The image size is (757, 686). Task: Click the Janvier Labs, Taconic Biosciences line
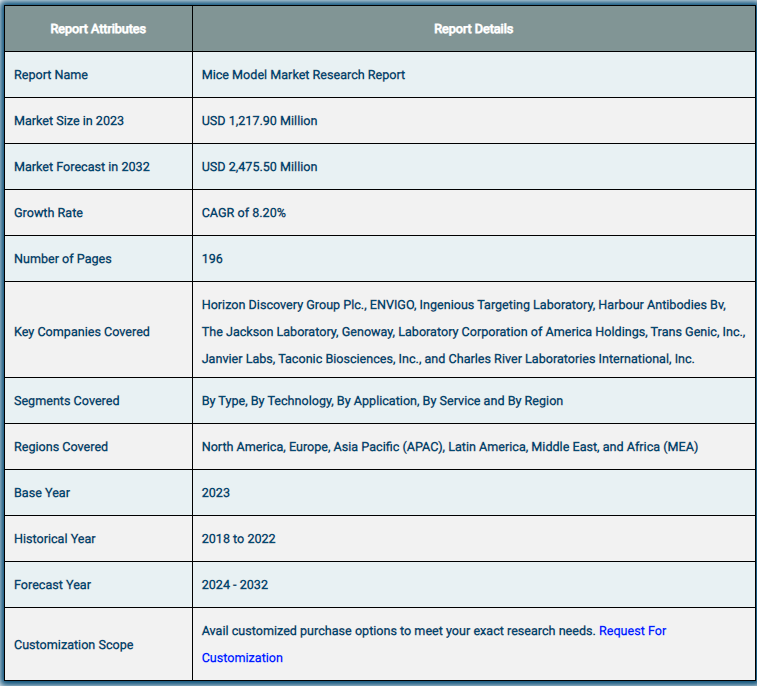448,359
